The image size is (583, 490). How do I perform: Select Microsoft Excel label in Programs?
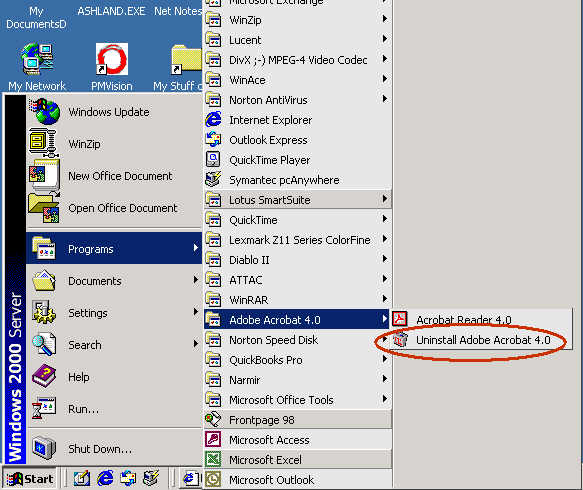[x=265, y=460]
